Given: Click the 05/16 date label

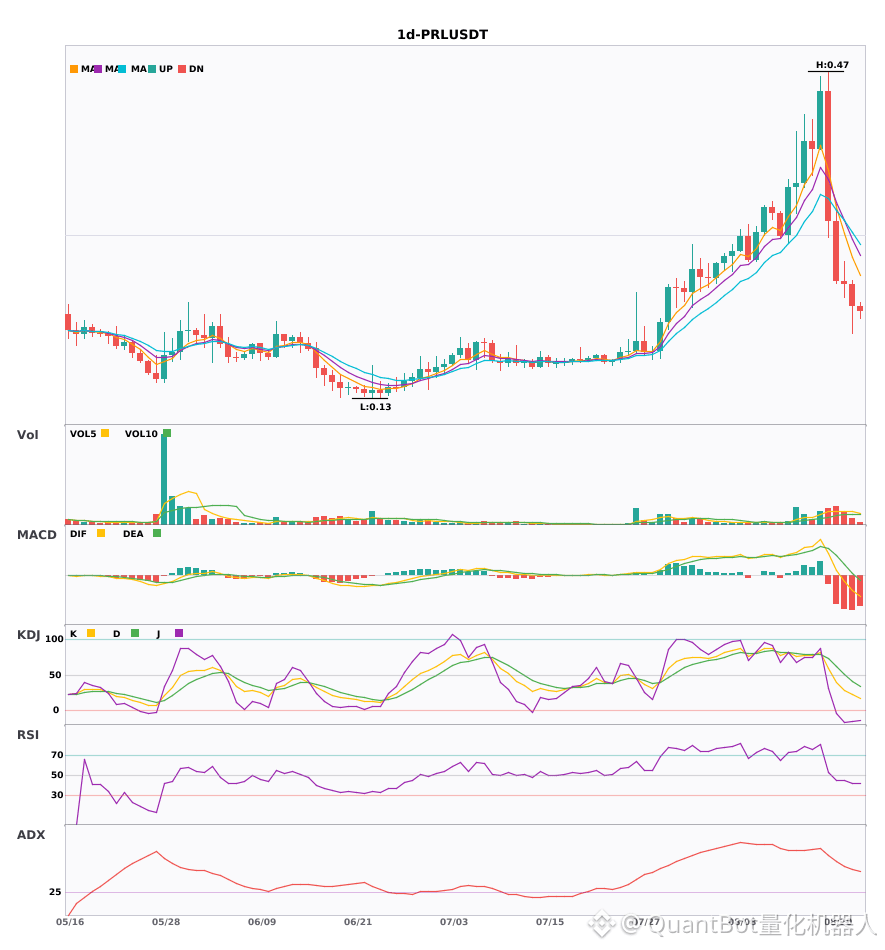Looking at the screenshot, I should 70,922.
